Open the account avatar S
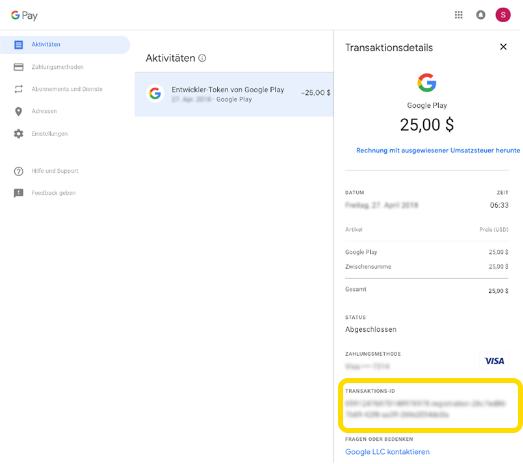Image resolution: width=523 pixels, height=464 pixels. click(x=503, y=15)
